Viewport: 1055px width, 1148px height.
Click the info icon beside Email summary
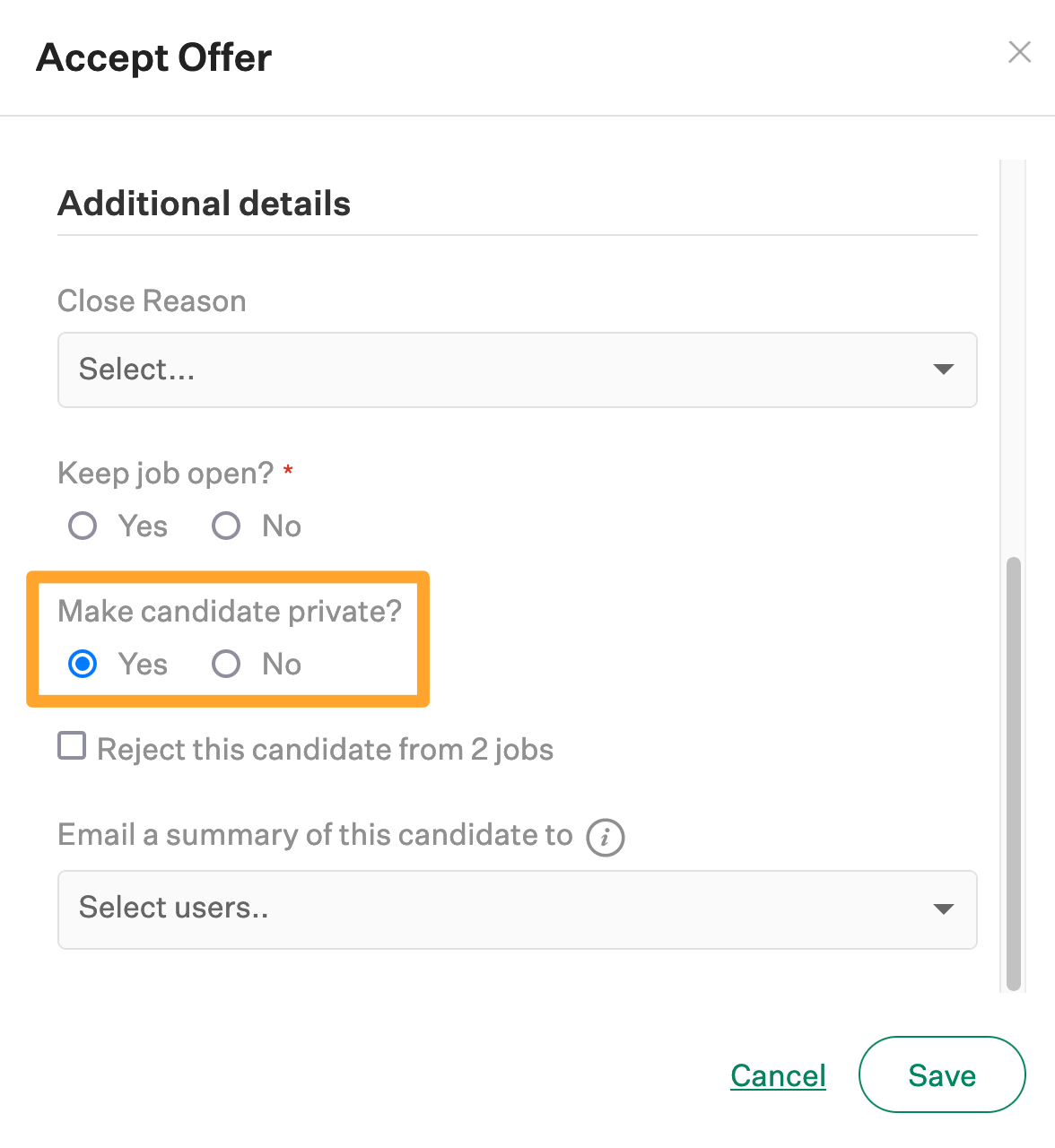606,838
